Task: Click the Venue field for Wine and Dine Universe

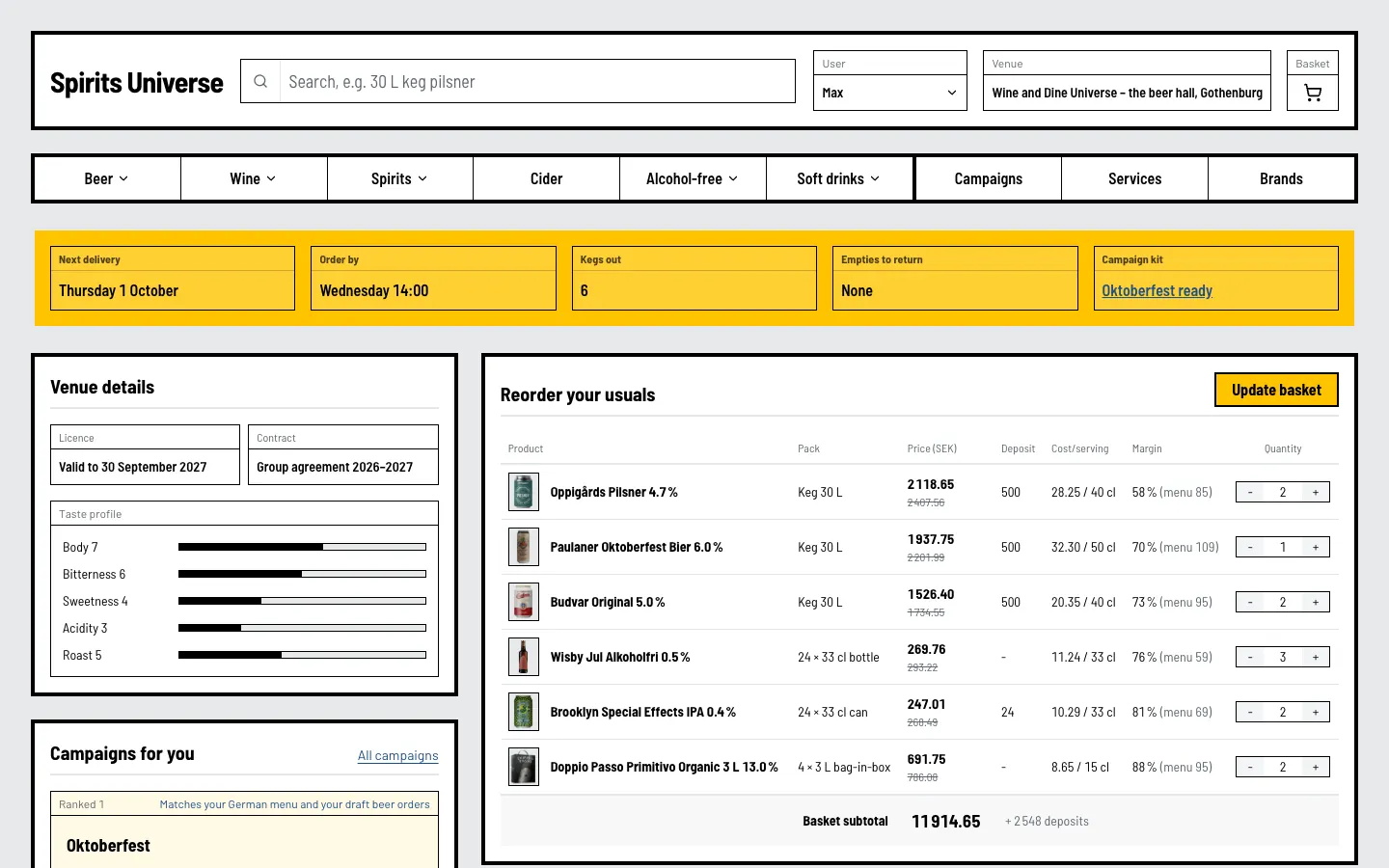Action: point(1127,93)
